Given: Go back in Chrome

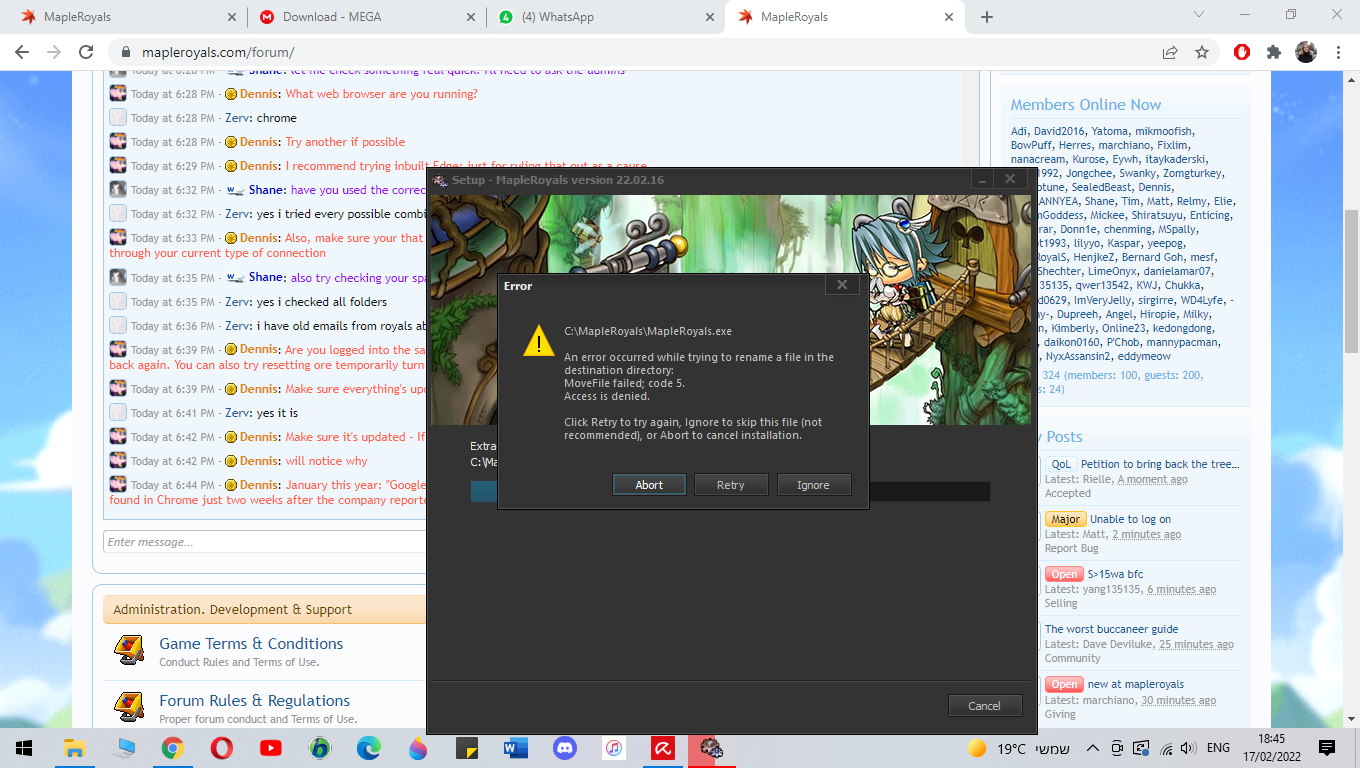Looking at the screenshot, I should 22,52.
